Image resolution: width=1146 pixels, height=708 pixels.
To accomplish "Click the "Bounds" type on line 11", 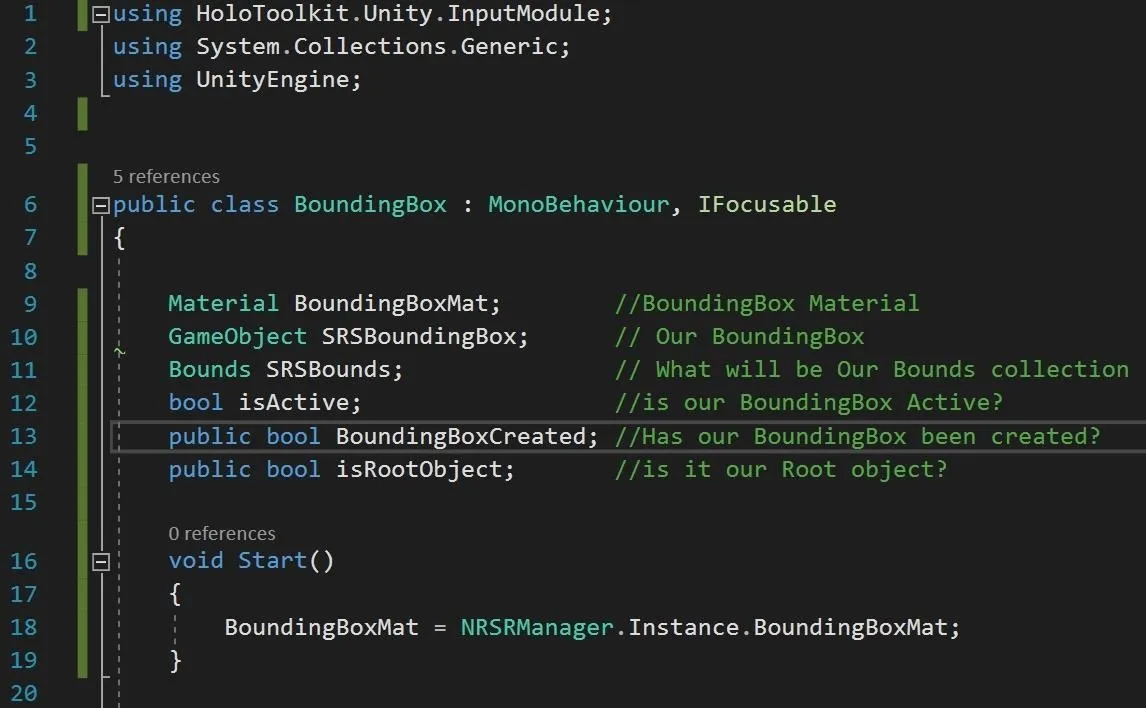I will click(210, 369).
